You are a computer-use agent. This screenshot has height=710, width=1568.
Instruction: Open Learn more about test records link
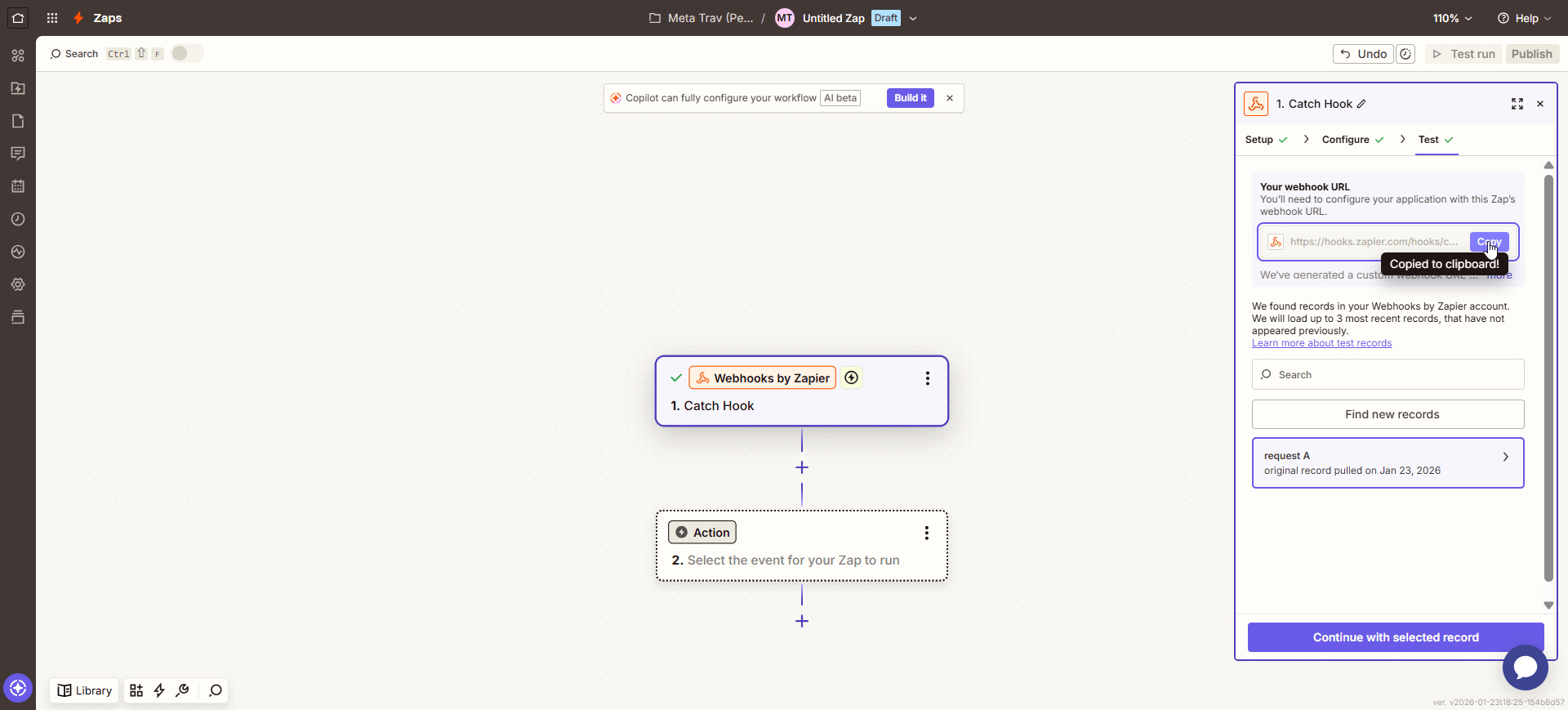(1321, 343)
